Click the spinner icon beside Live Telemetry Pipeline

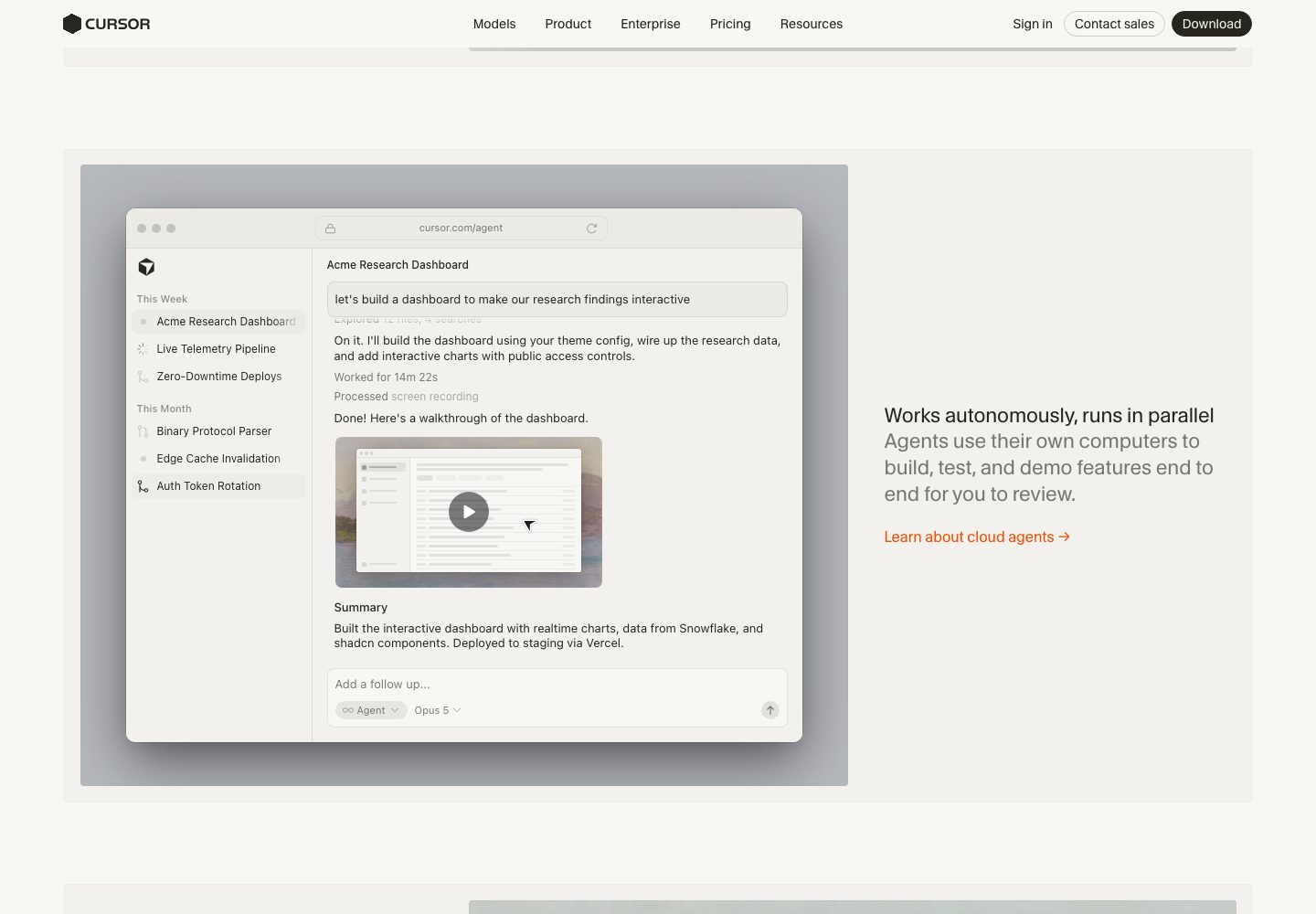tap(143, 349)
